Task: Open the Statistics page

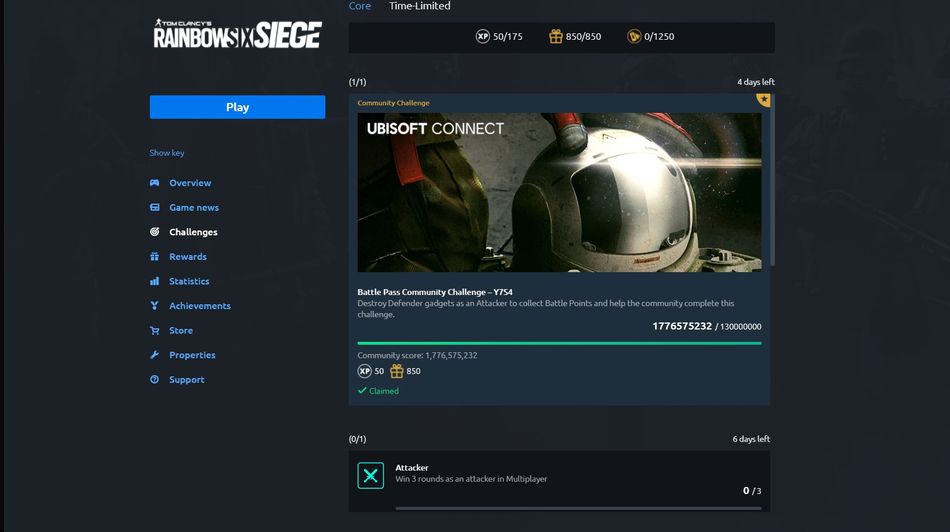Action: tap(189, 281)
